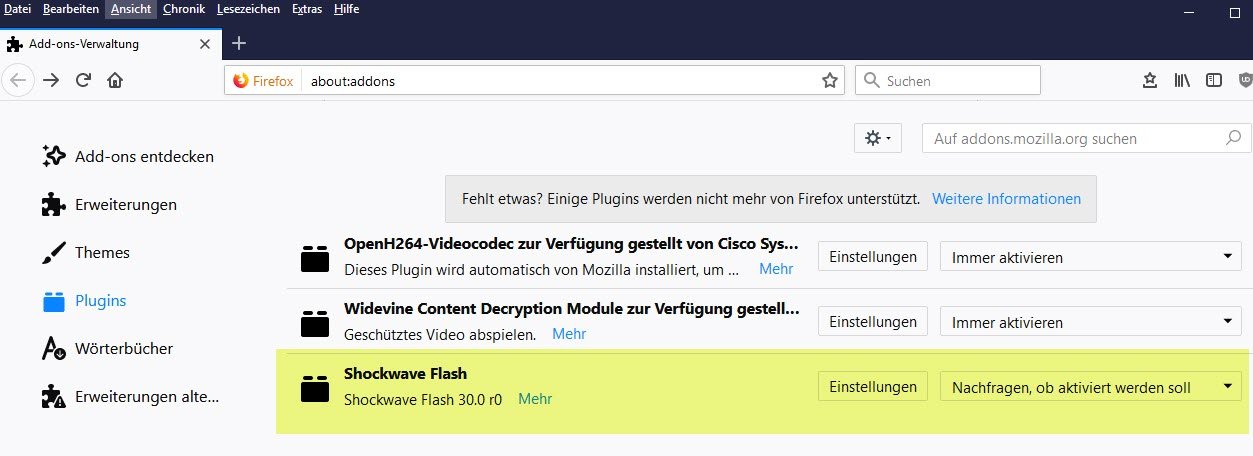Image resolution: width=1253 pixels, height=456 pixels.
Task: Bookmark this page with the star icon
Action: click(829, 81)
